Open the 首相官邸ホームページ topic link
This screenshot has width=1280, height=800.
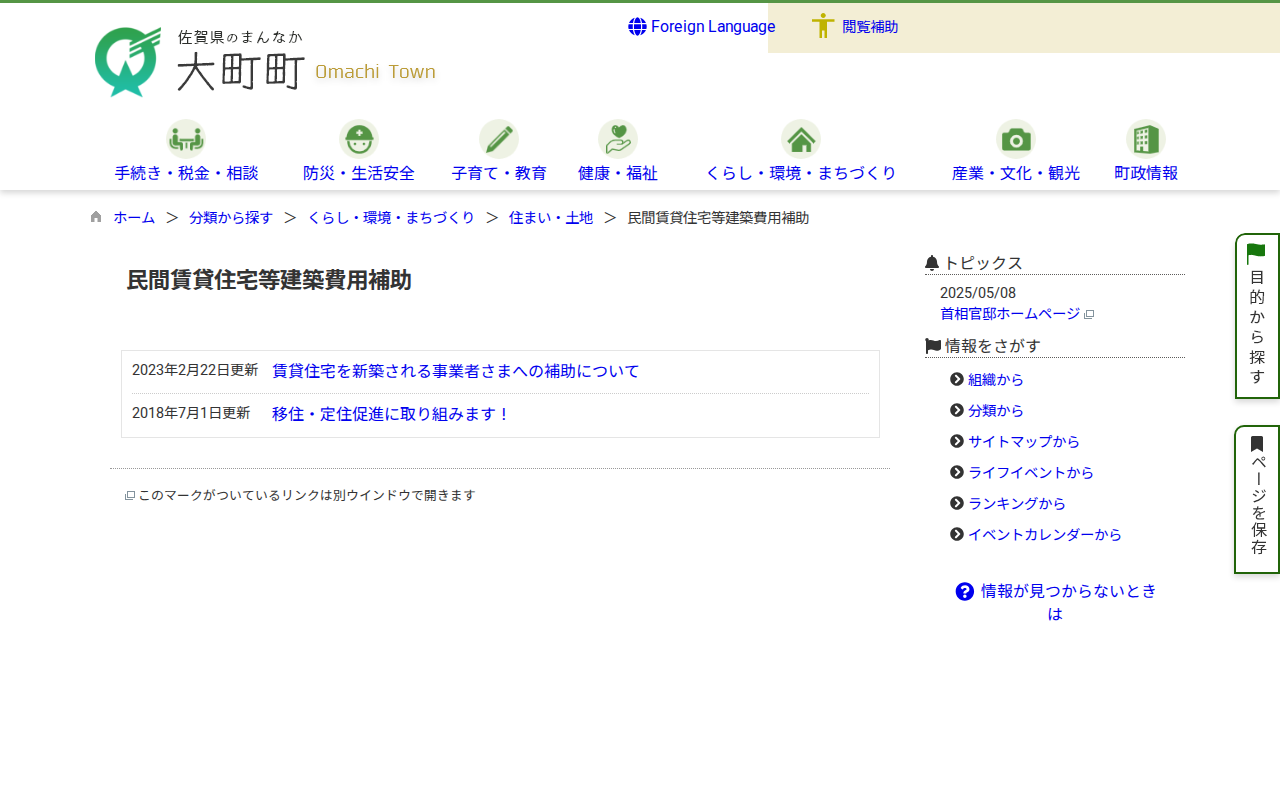[x=1010, y=314]
